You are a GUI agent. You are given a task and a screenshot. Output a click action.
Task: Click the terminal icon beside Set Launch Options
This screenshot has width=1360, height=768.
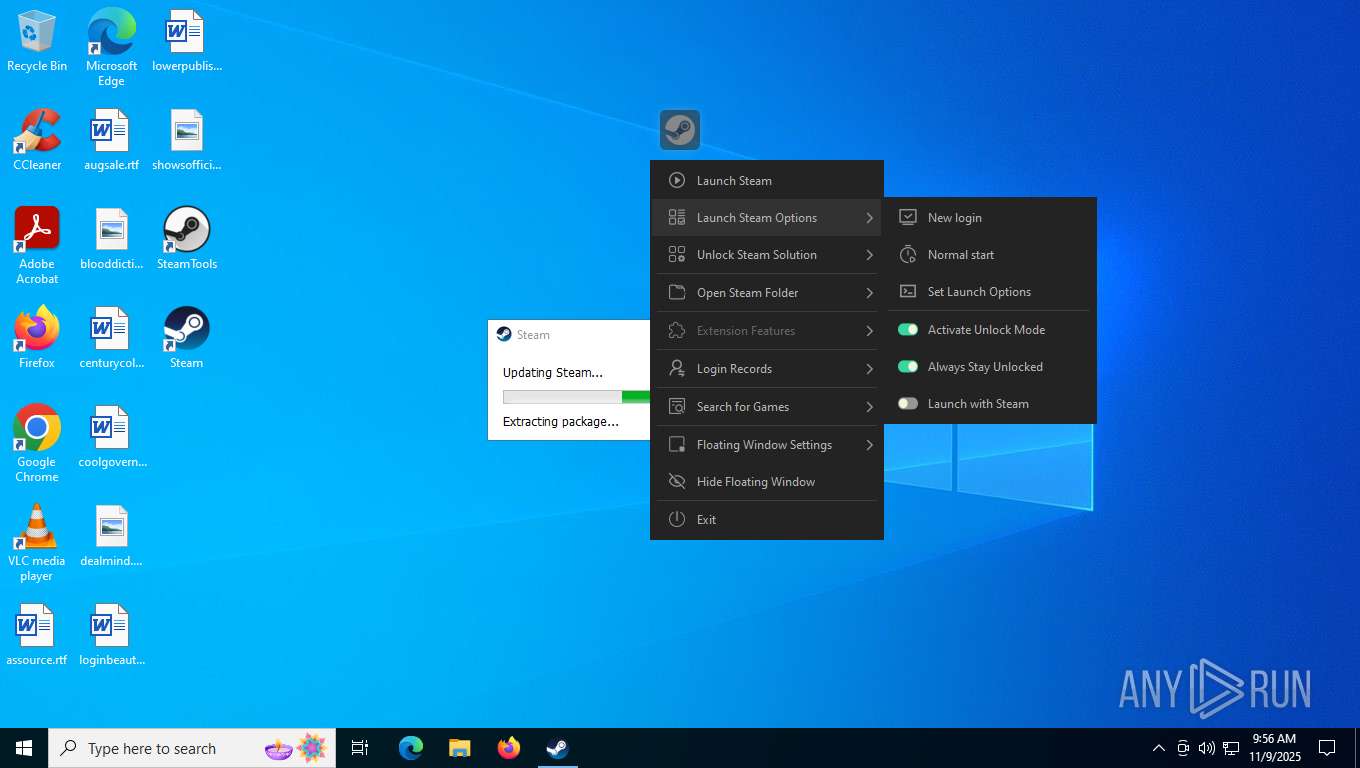[908, 292]
